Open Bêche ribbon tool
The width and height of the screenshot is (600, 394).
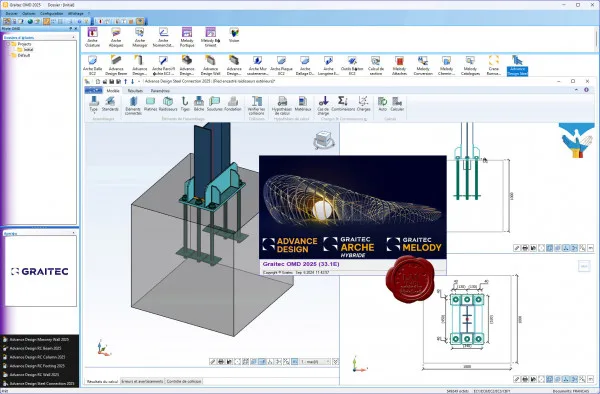pos(199,104)
